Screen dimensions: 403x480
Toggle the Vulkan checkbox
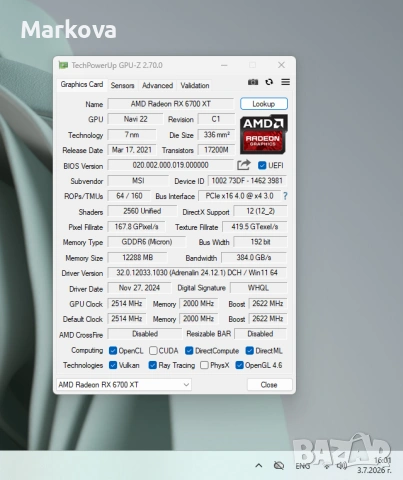[113, 365]
